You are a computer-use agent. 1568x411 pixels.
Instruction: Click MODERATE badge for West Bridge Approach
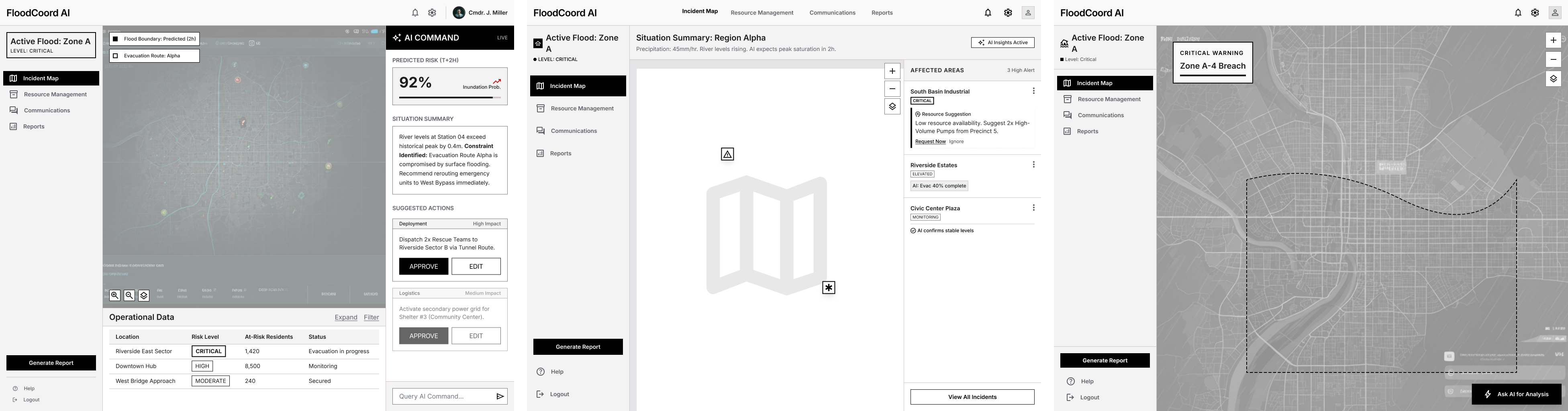click(210, 381)
